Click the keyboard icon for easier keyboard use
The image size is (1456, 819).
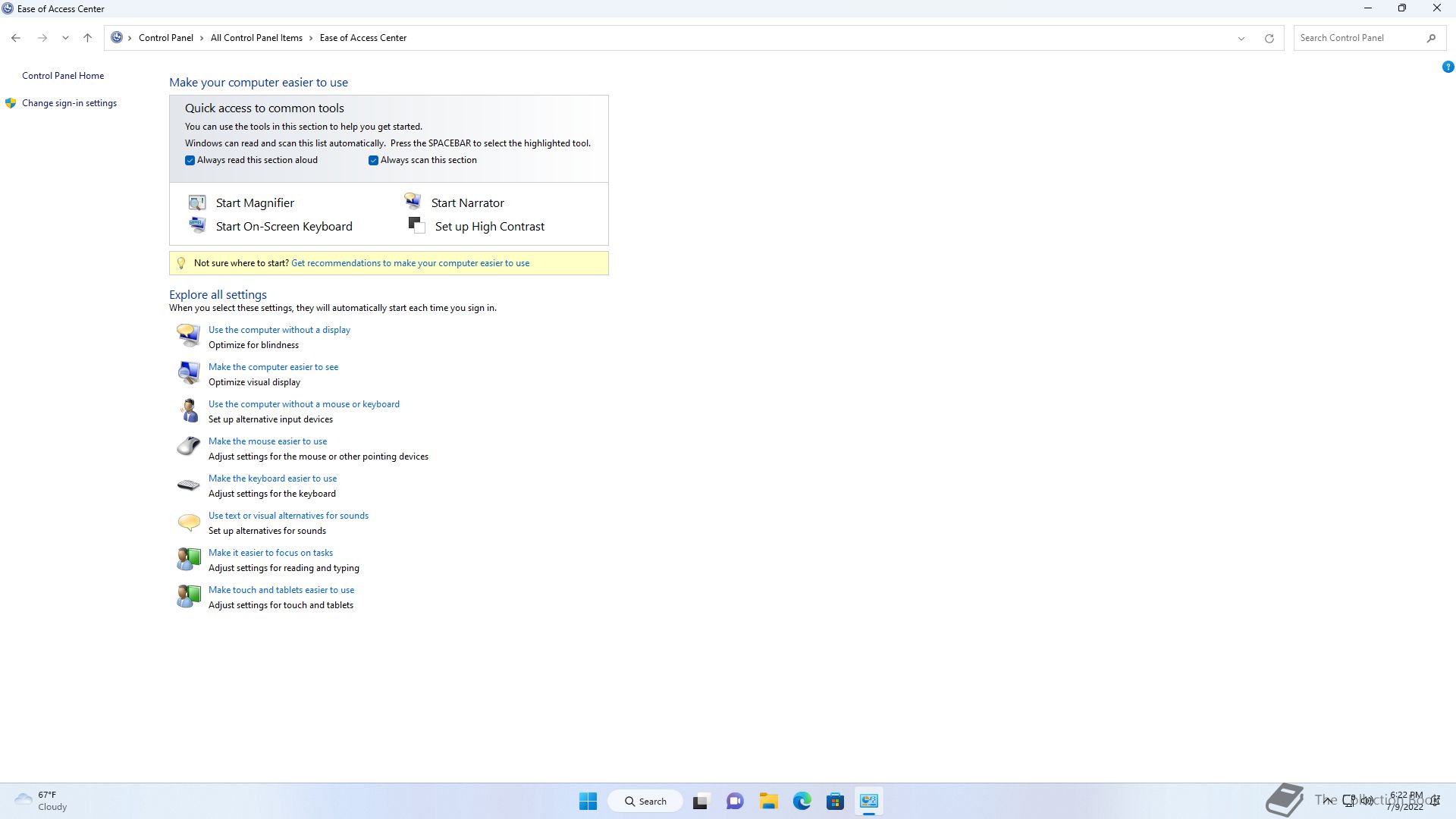click(188, 484)
